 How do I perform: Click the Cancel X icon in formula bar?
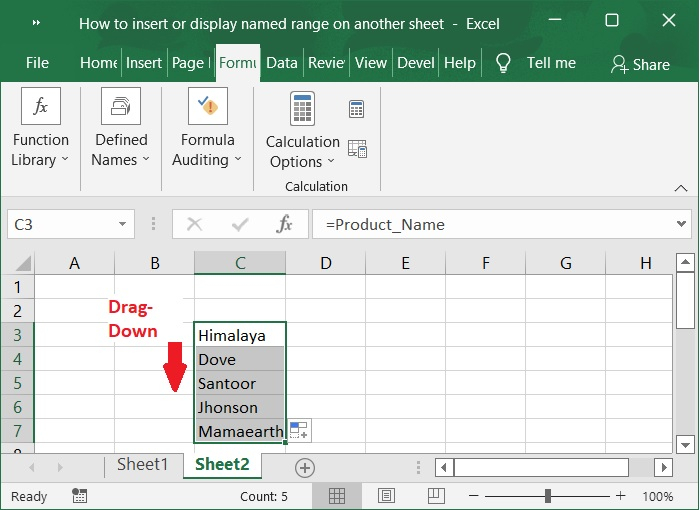[x=195, y=225]
